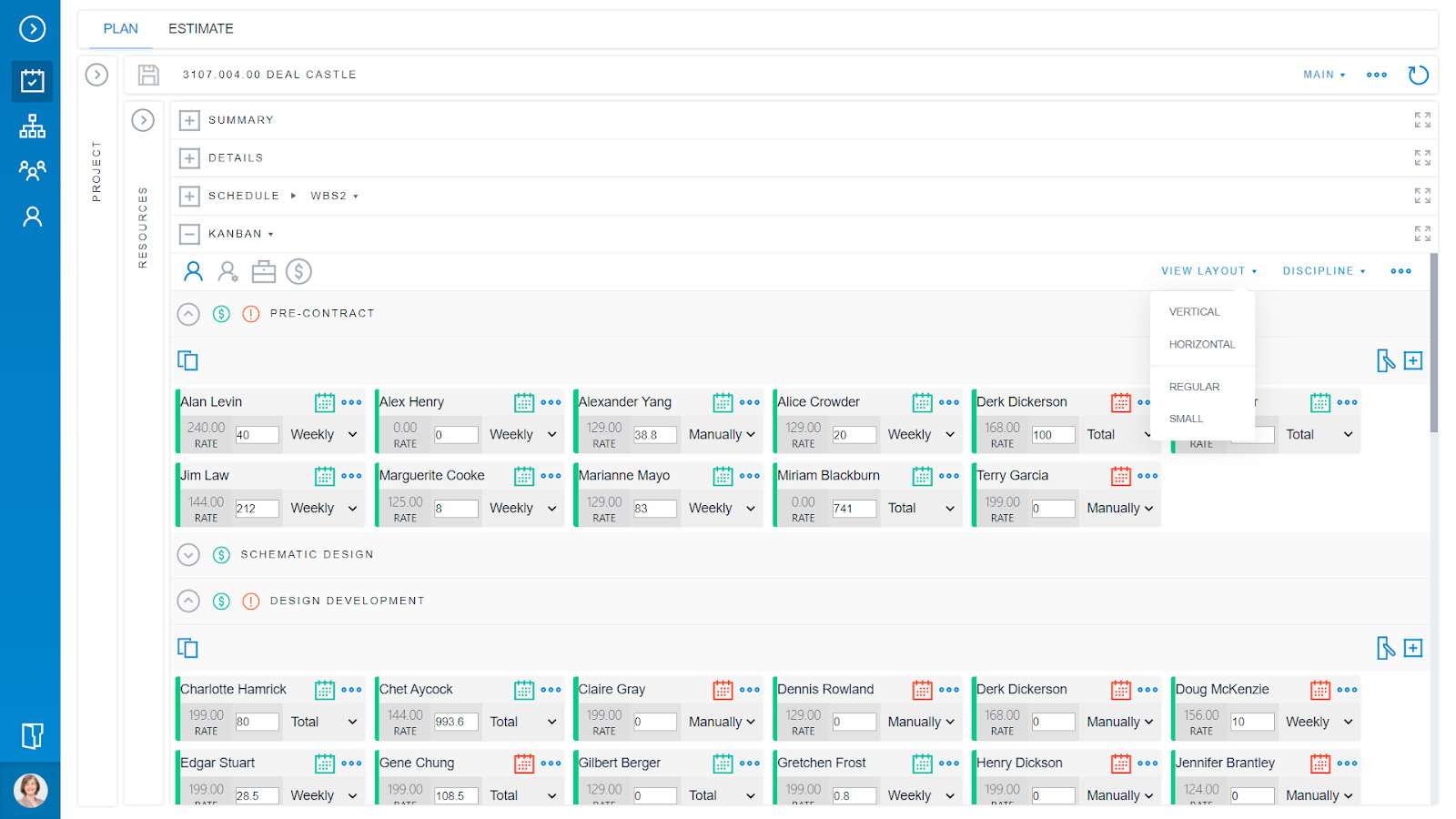Click the rate input field on Marianne Mayo's card
This screenshot has height=819, width=1456.
(x=653, y=508)
